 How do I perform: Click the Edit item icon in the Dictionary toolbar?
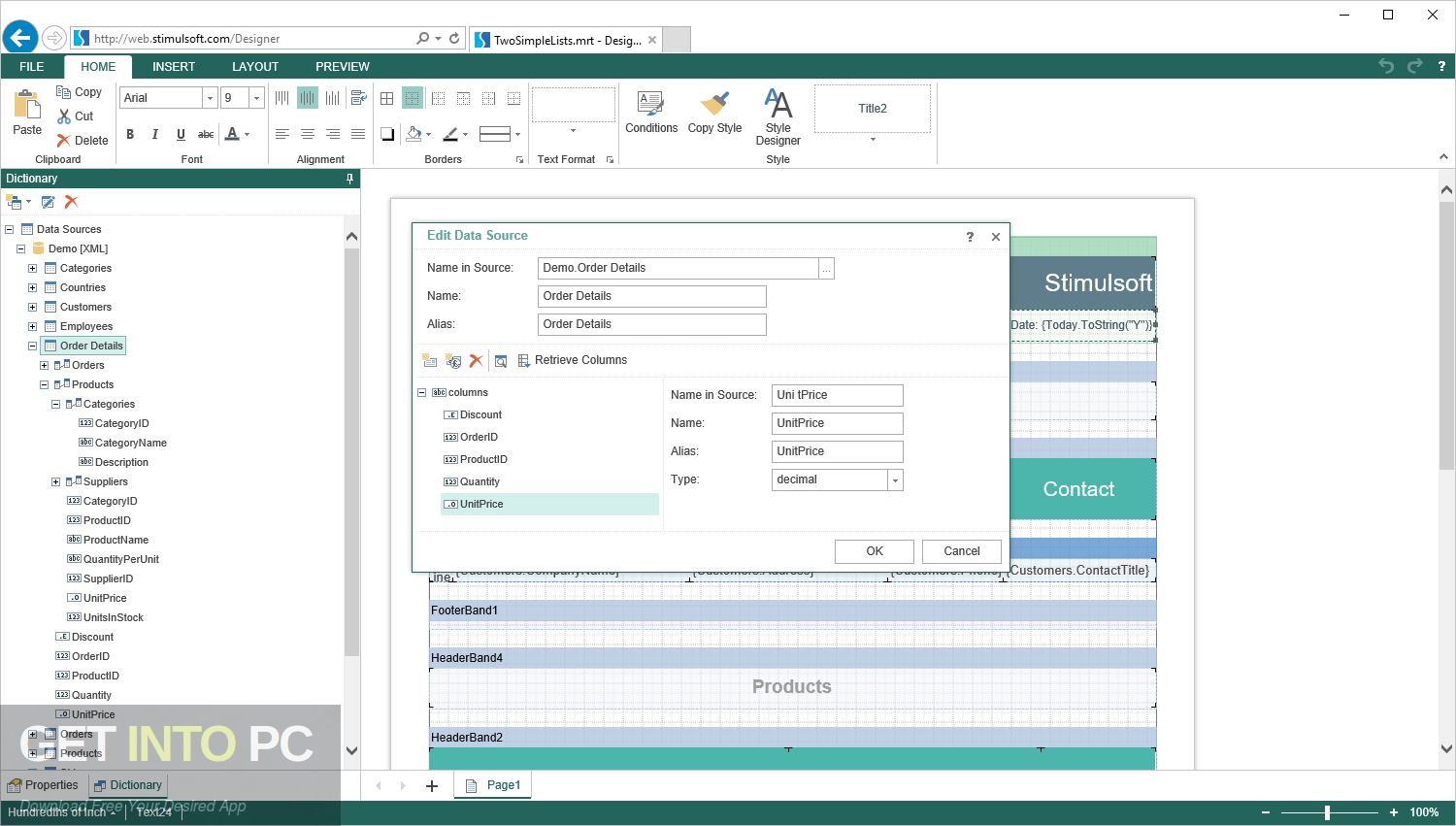coord(48,202)
